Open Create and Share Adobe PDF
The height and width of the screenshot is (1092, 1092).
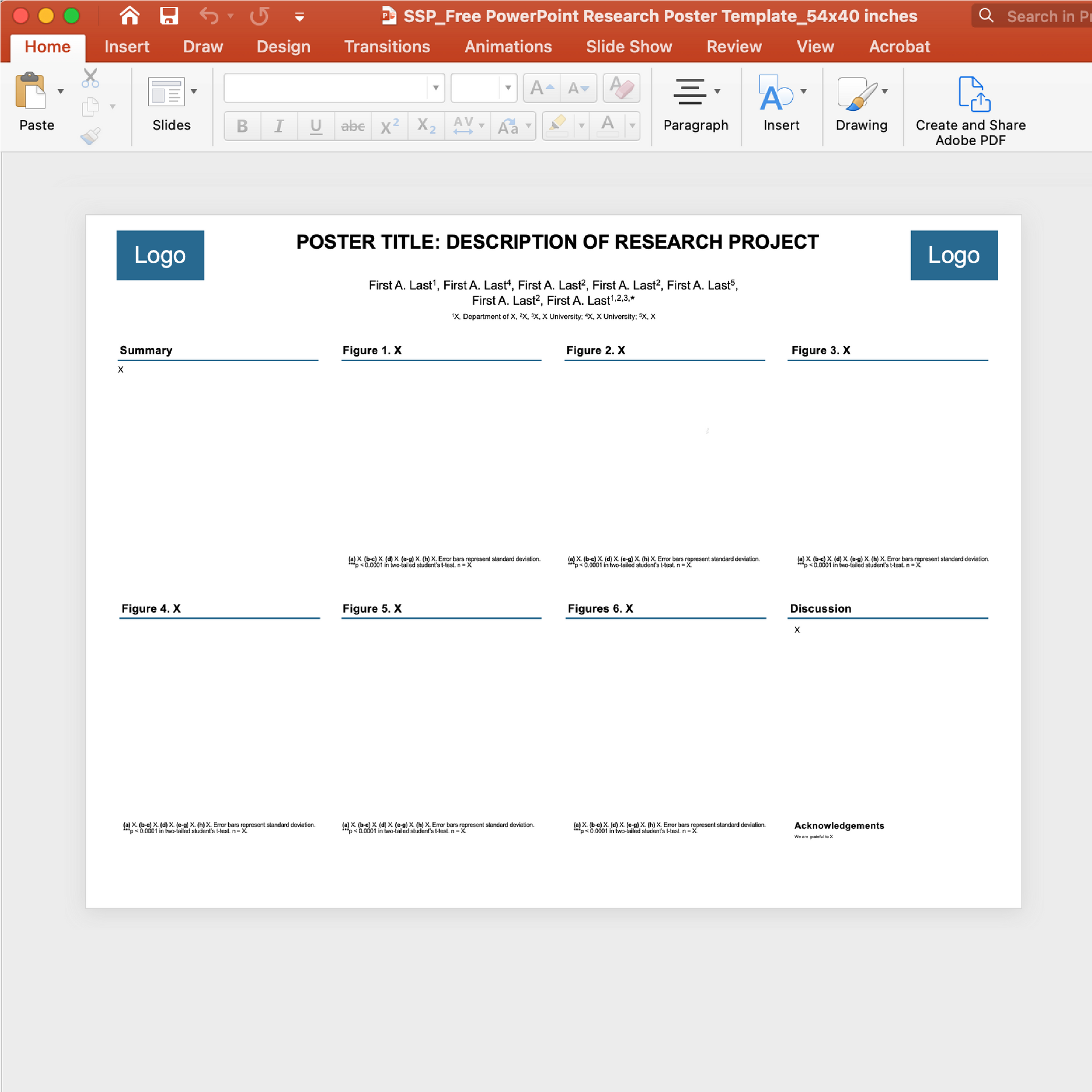click(x=970, y=108)
